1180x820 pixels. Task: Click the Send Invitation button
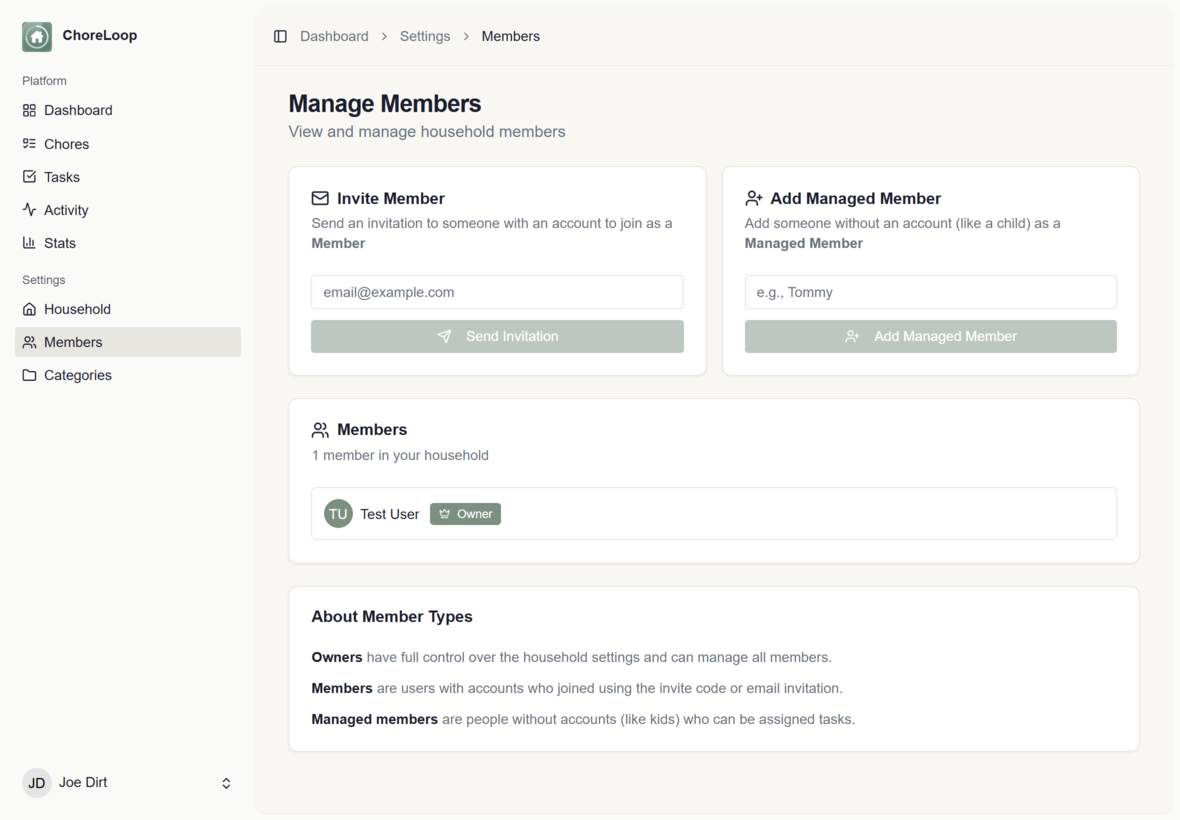[x=497, y=336]
